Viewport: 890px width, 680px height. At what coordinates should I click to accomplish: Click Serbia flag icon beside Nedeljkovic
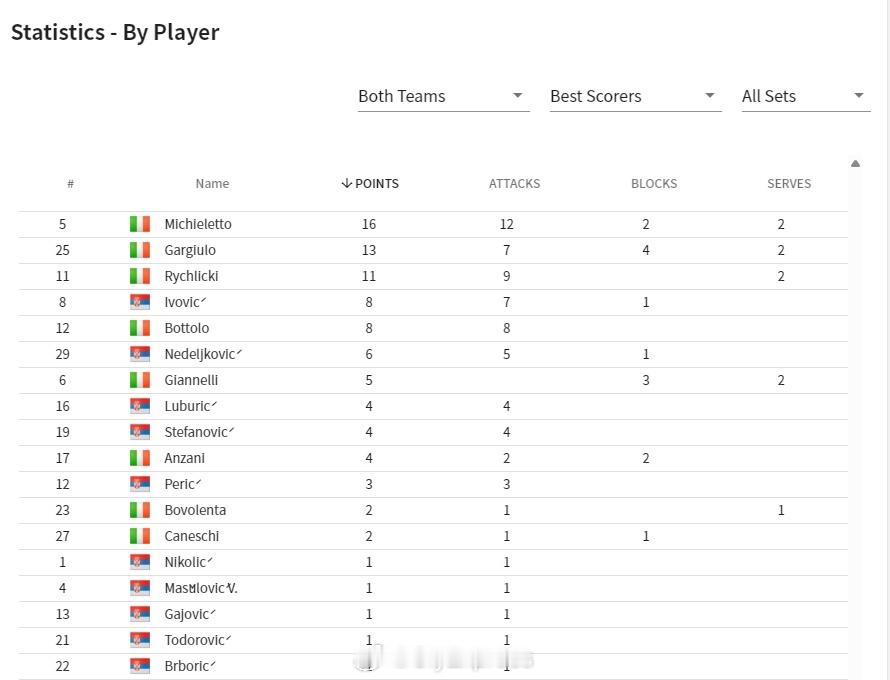(x=140, y=354)
